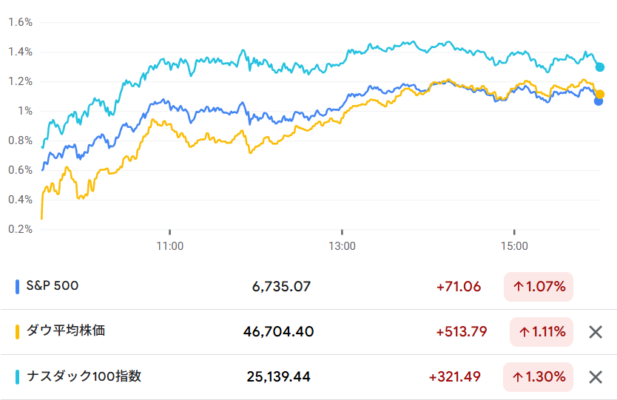This screenshot has width=617, height=400.
Task: Click the 13:00 time axis label
Action: pyautogui.click(x=342, y=245)
